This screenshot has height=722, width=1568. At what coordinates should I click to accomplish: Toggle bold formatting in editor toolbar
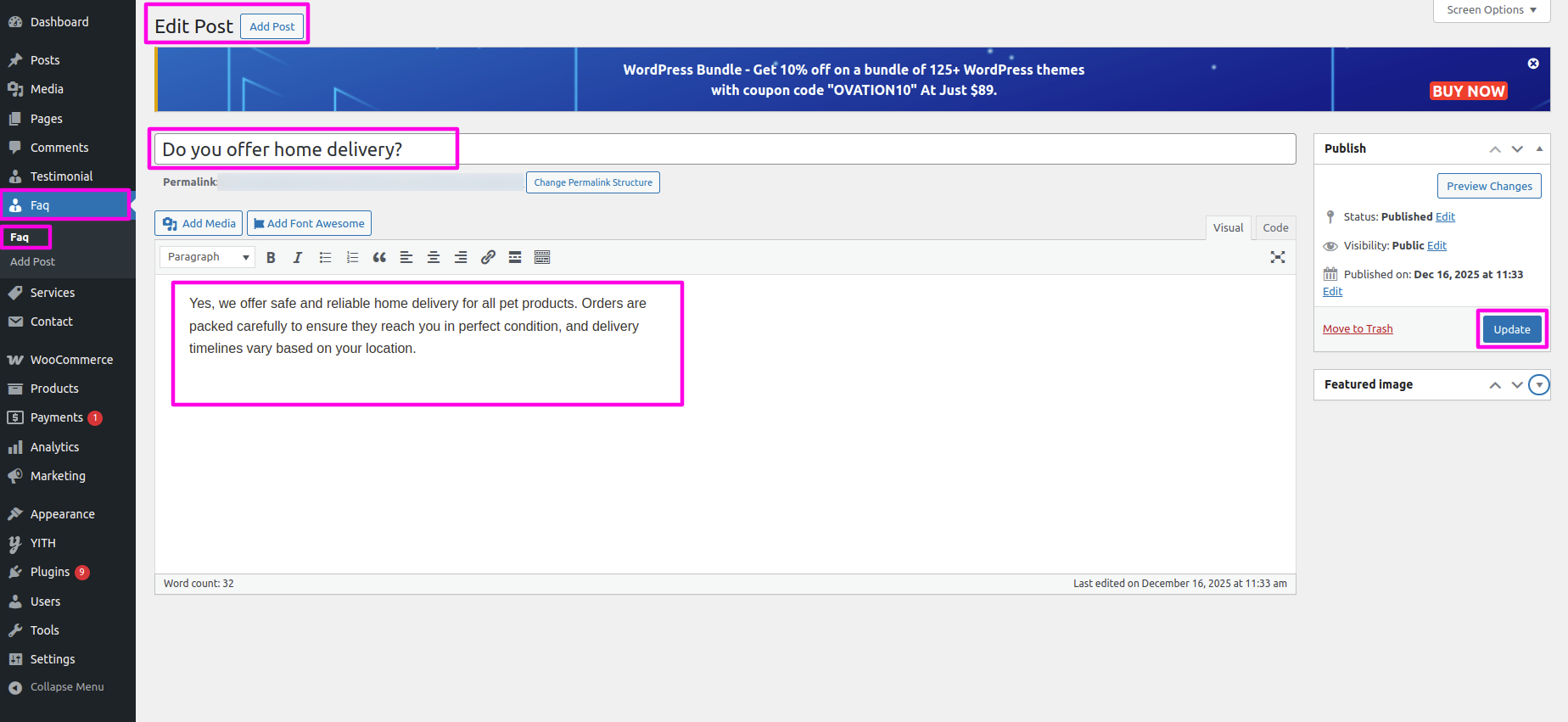pos(271,258)
